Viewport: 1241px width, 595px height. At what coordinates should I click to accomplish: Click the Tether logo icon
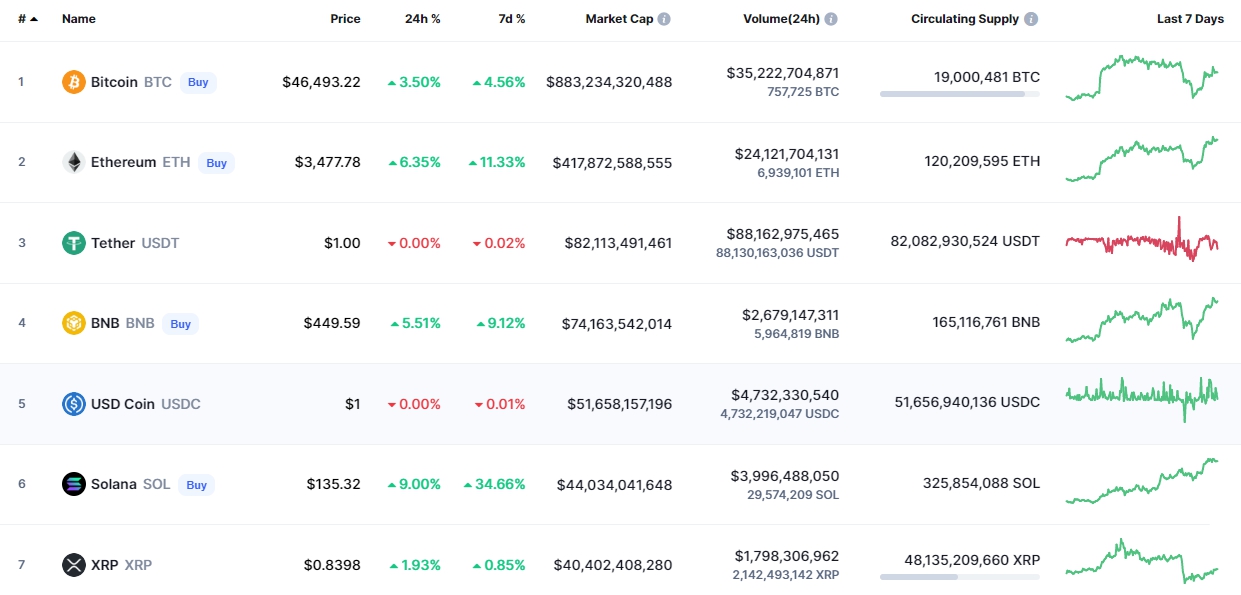74,243
